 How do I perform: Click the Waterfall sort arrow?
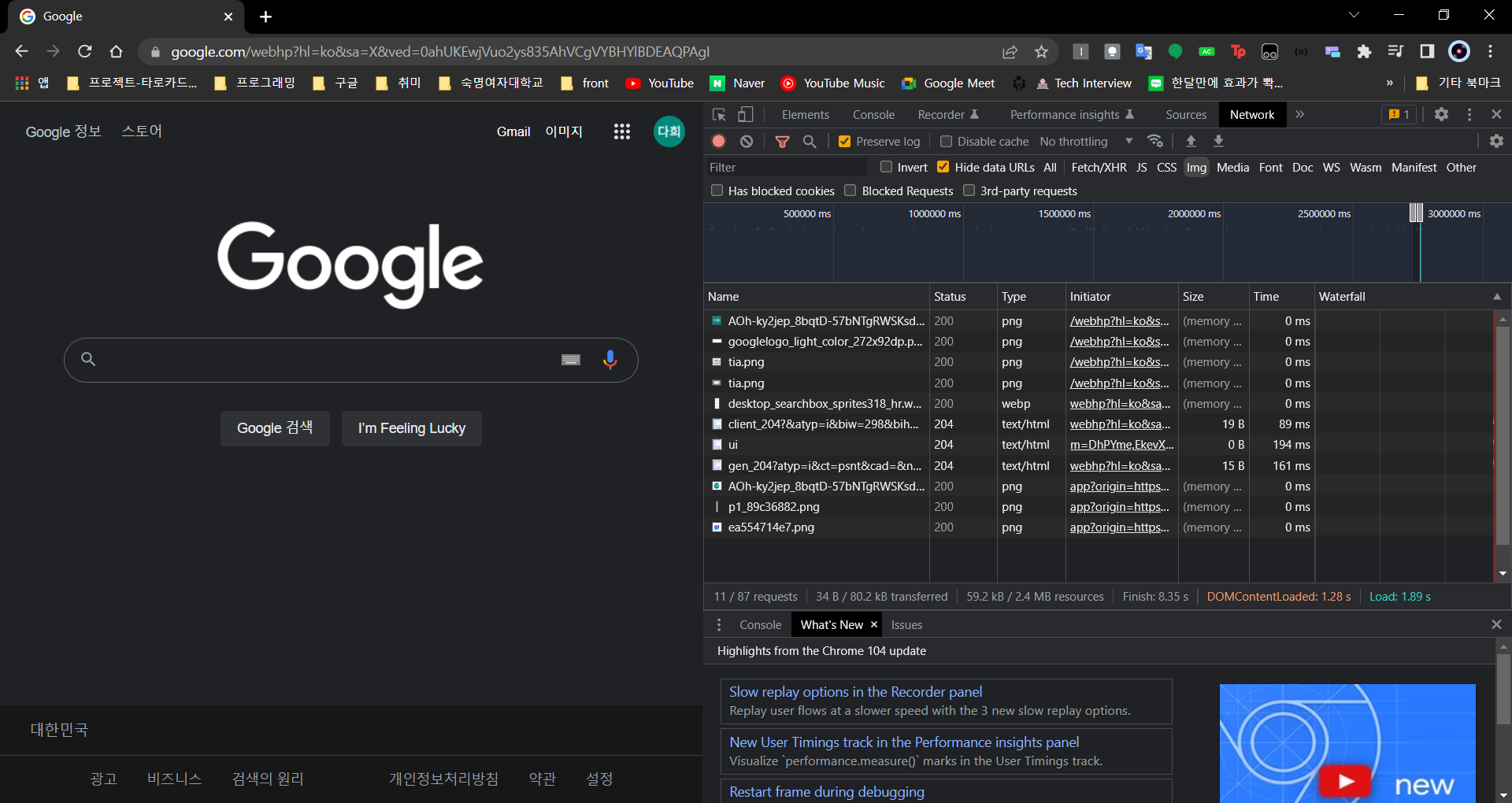pos(1496,297)
